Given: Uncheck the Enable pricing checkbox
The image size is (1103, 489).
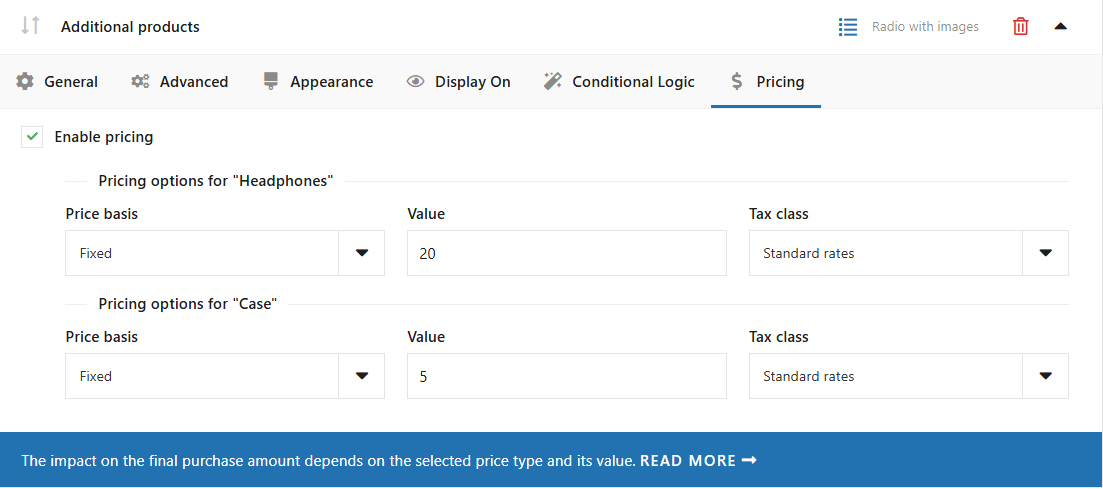Looking at the screenshot, I should [x=32, y=136].
